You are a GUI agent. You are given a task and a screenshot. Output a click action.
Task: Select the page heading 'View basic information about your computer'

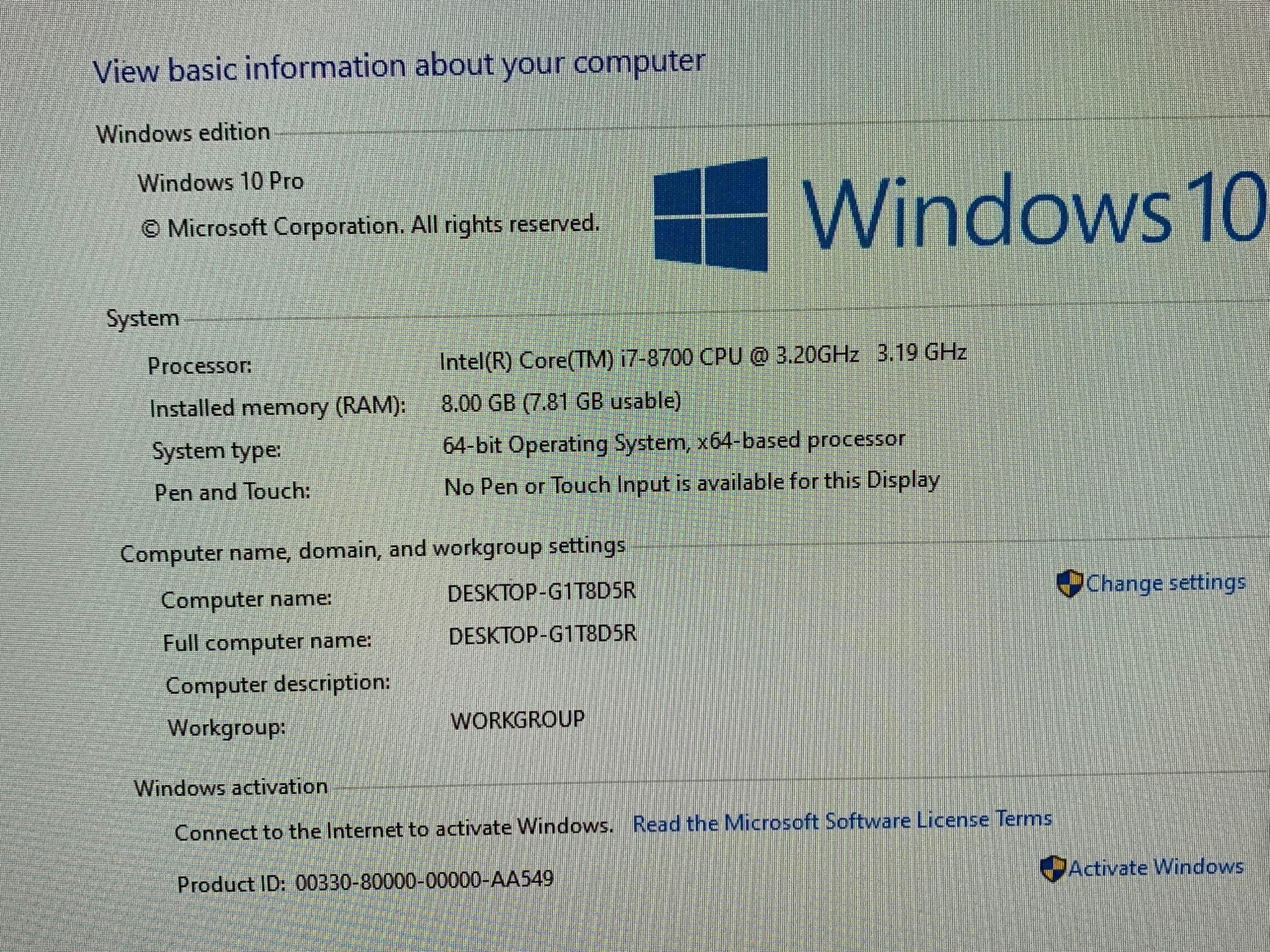(399, 66)
